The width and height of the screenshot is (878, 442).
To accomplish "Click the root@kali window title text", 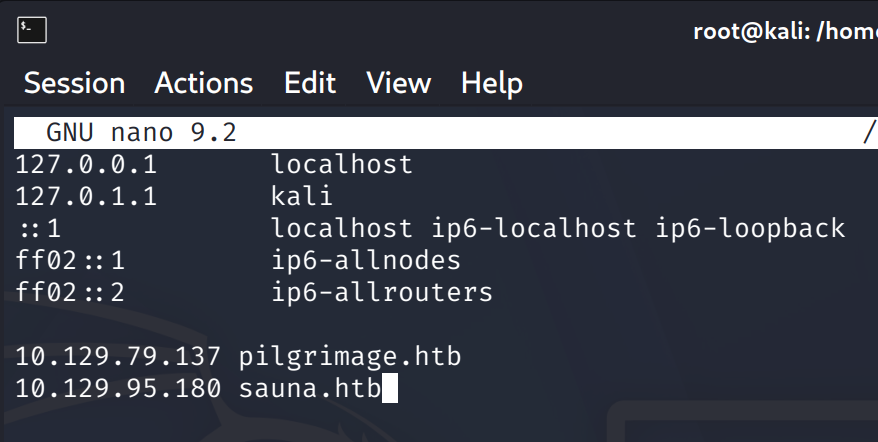I will [x=785, y=31].
